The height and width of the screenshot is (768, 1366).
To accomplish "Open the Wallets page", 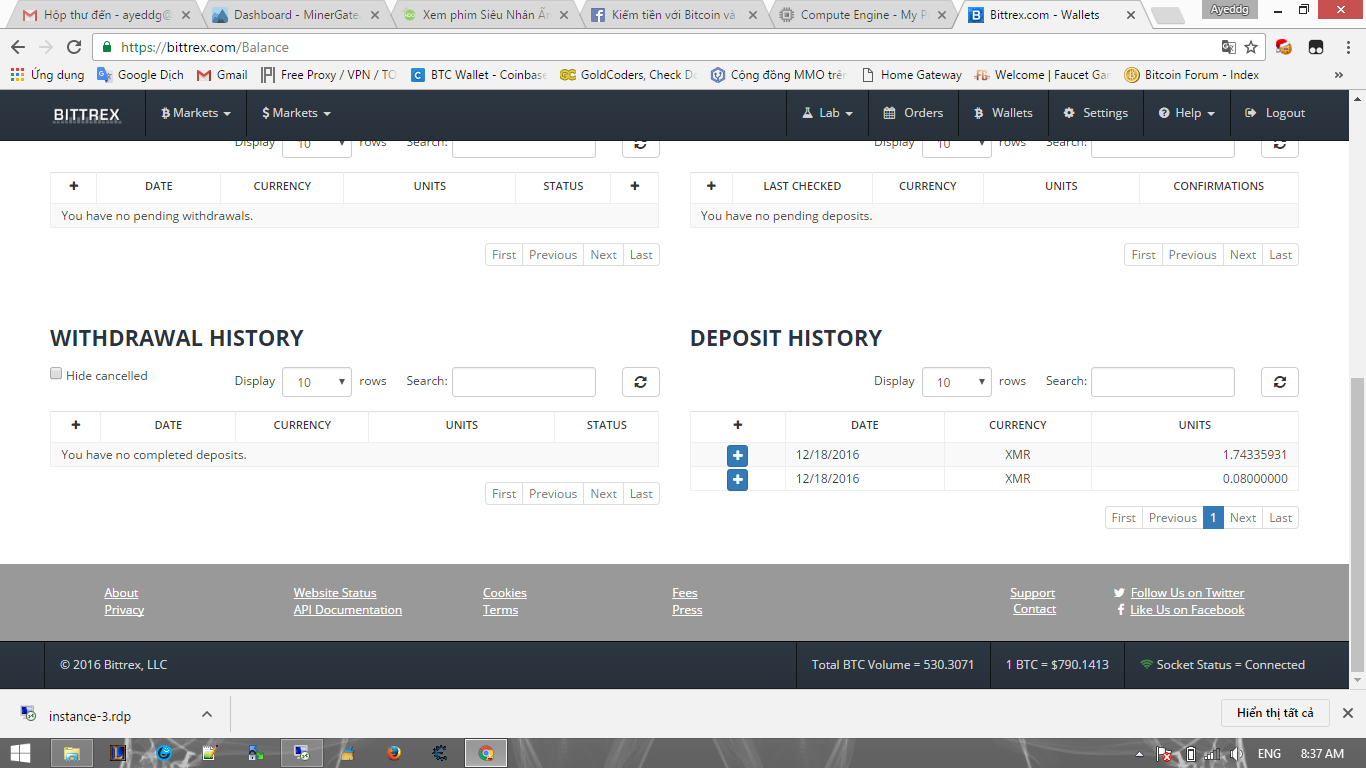I will pyautogui.click(x=1003, y=113).
